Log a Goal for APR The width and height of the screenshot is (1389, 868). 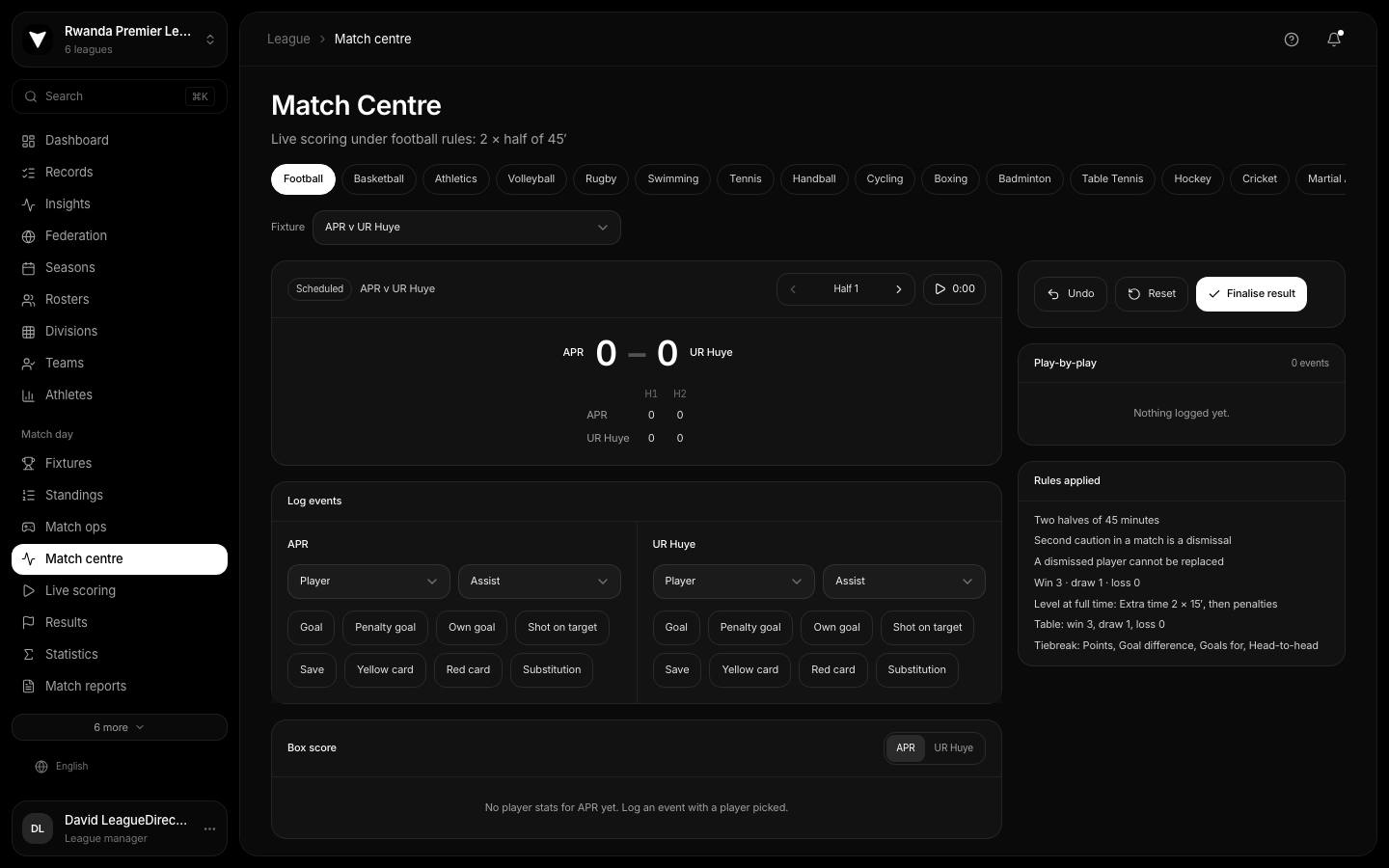click(x=311, y=628)
